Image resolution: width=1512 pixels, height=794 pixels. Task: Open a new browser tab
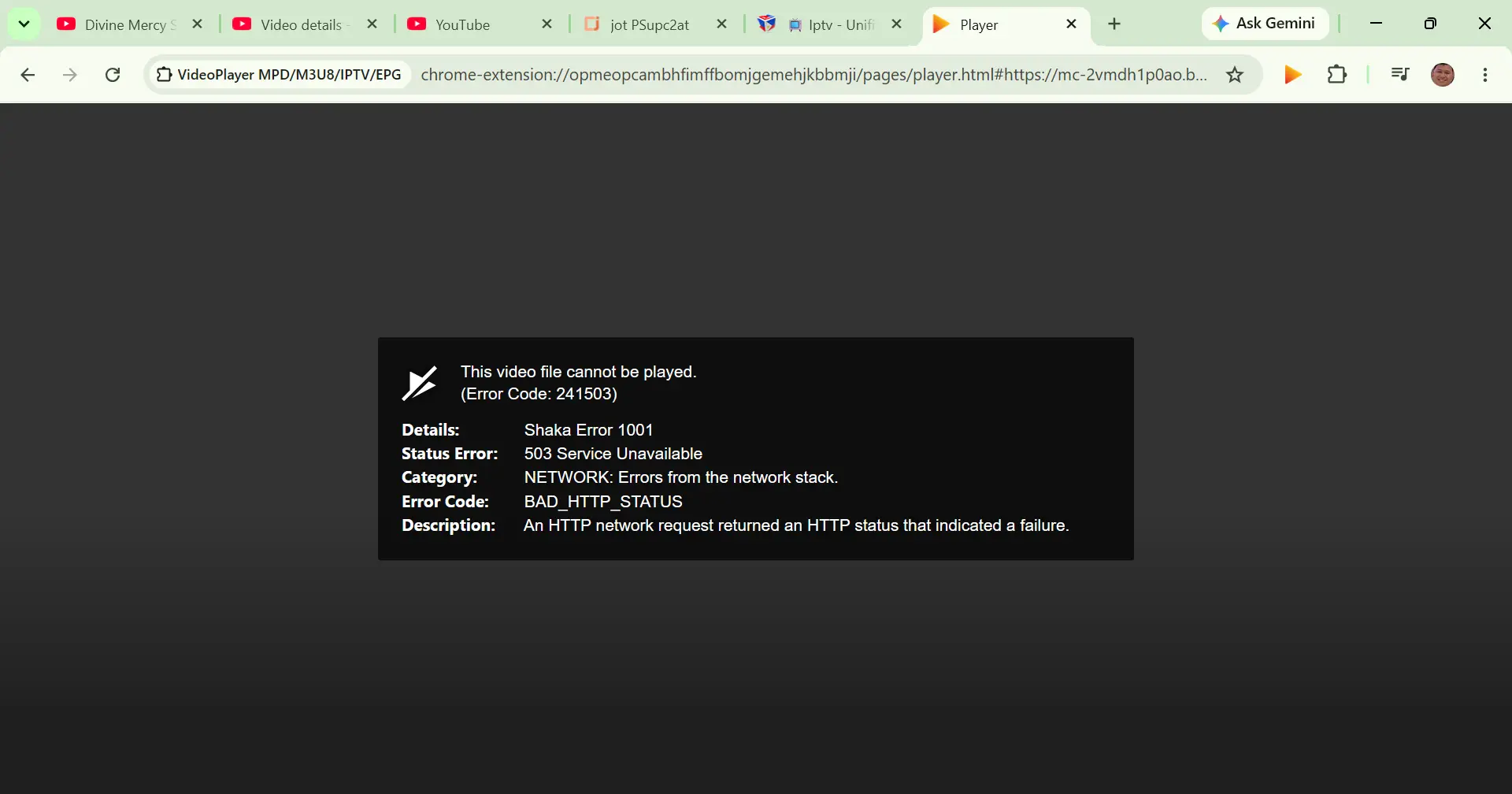click(x=1114, y=24)
